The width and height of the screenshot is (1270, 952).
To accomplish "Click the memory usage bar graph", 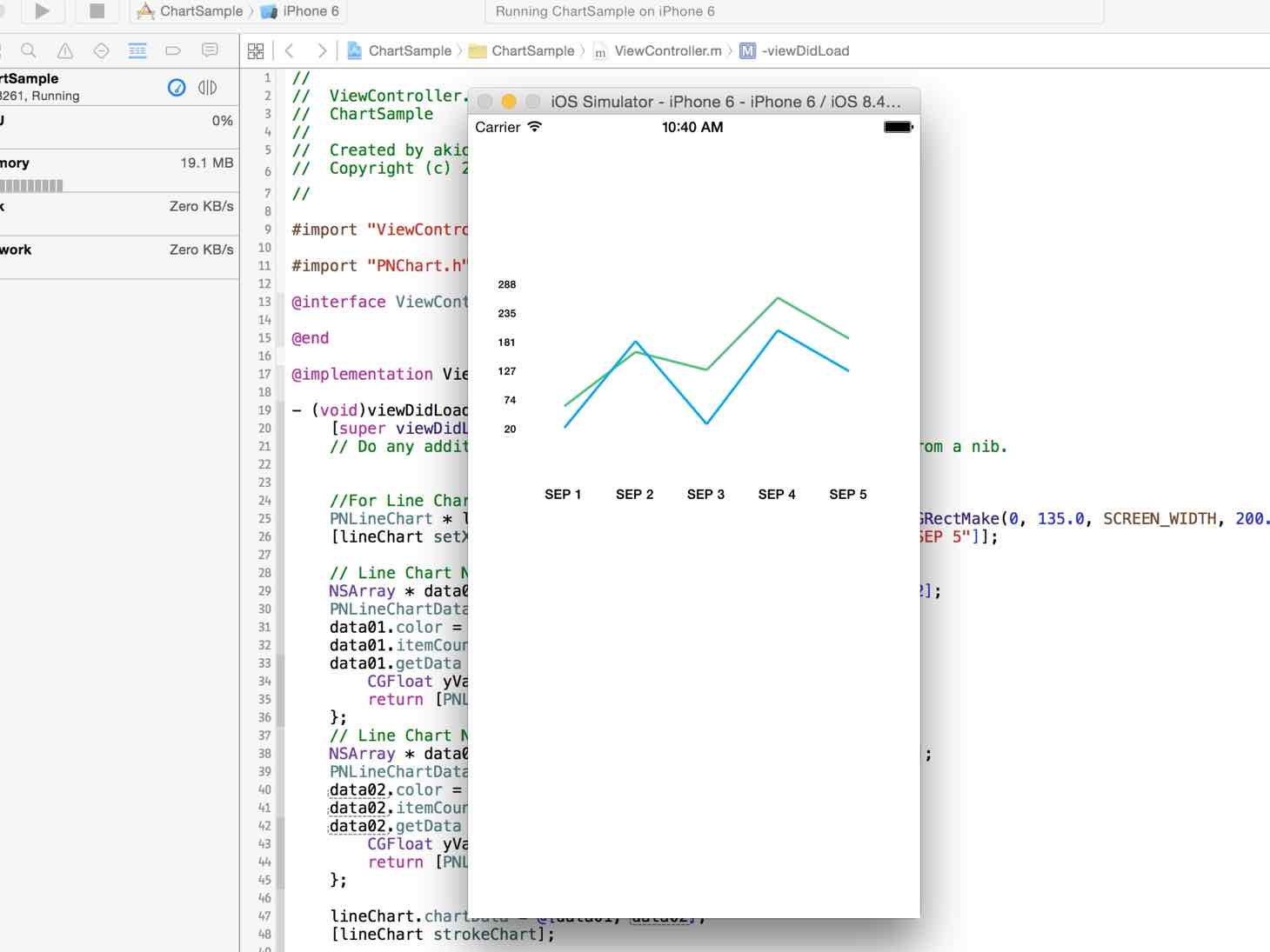I will (x=31, y=185).
